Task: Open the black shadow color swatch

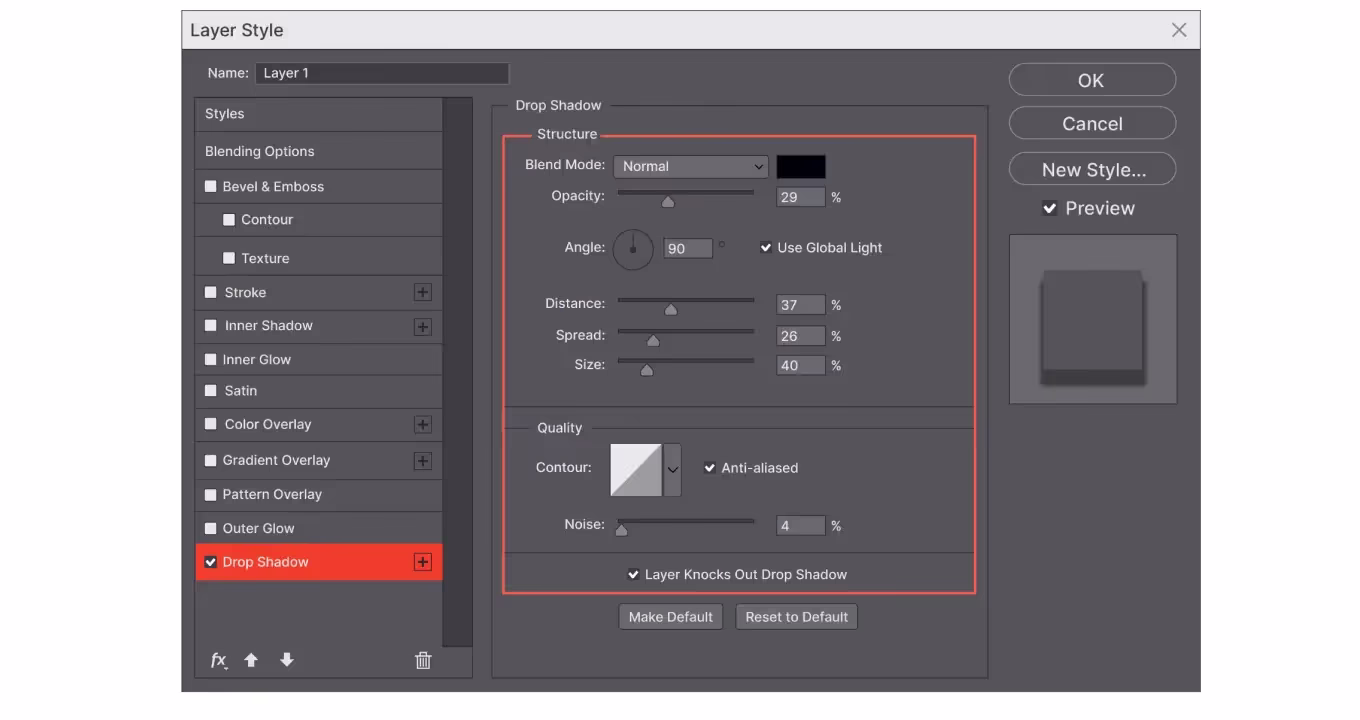Action: click(801, 167)
